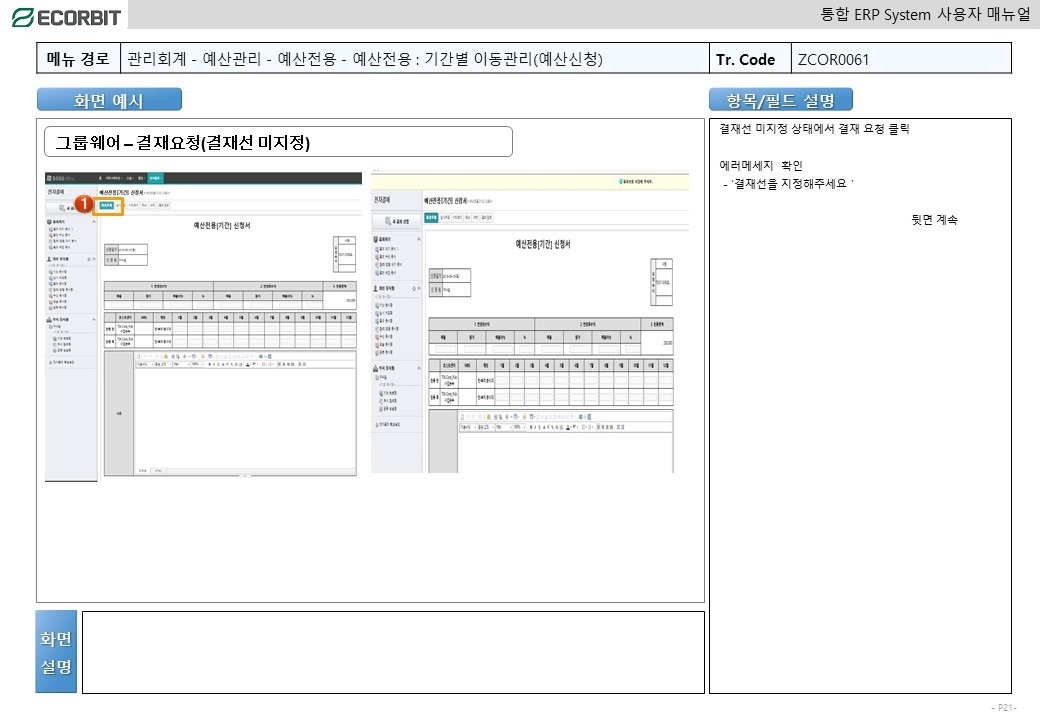Click the orange numbered callout badge 1
The height and width of the screenshot is (720, 1040).
coord(86,203)
